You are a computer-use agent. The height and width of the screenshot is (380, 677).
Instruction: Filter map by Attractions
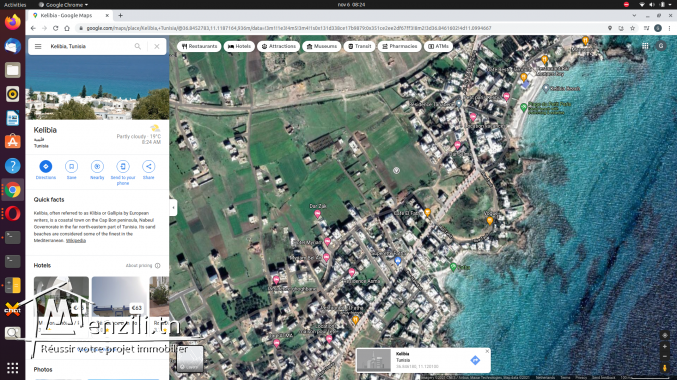(278, 46)
